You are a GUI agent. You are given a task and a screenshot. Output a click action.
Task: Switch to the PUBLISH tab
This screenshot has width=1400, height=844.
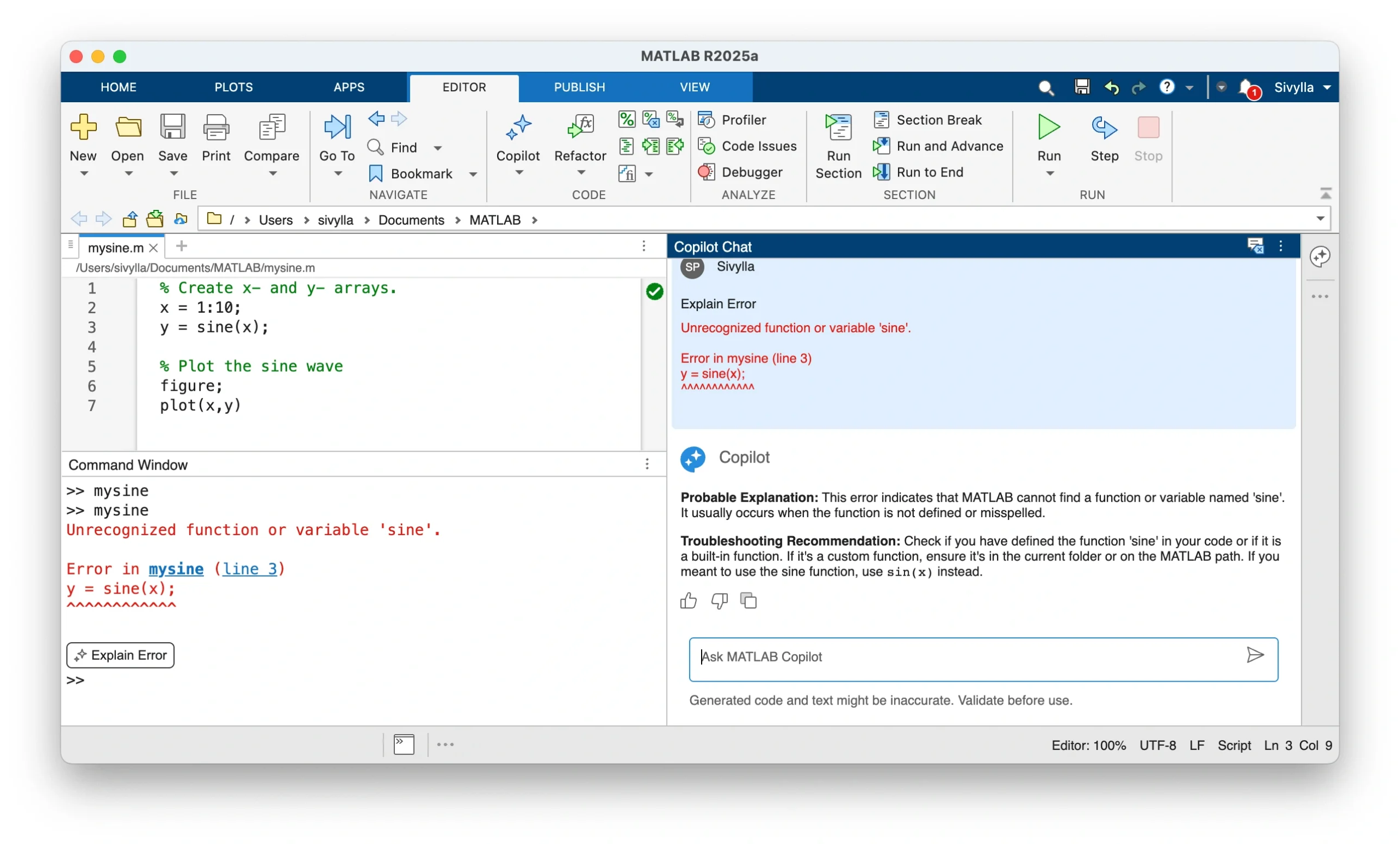[x=578, y=87]
